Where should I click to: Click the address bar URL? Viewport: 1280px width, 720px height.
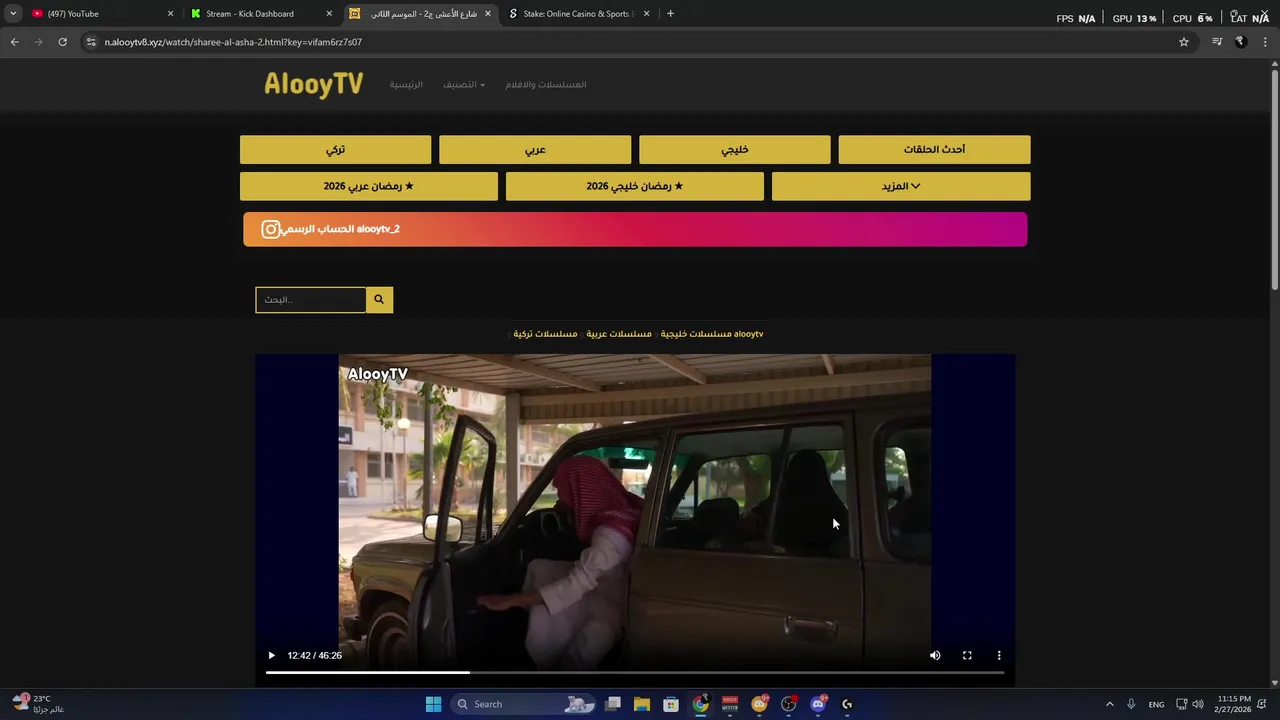click(233, 42)
